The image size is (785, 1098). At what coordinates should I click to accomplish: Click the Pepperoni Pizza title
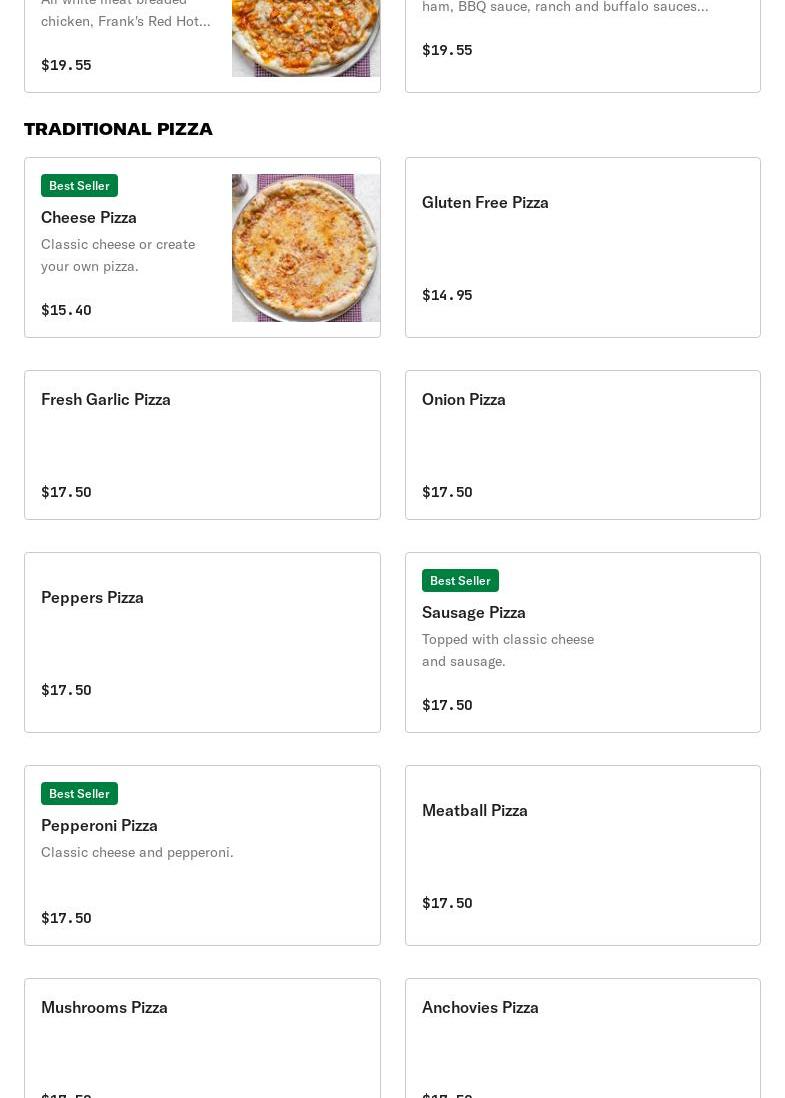coord(99,825)
